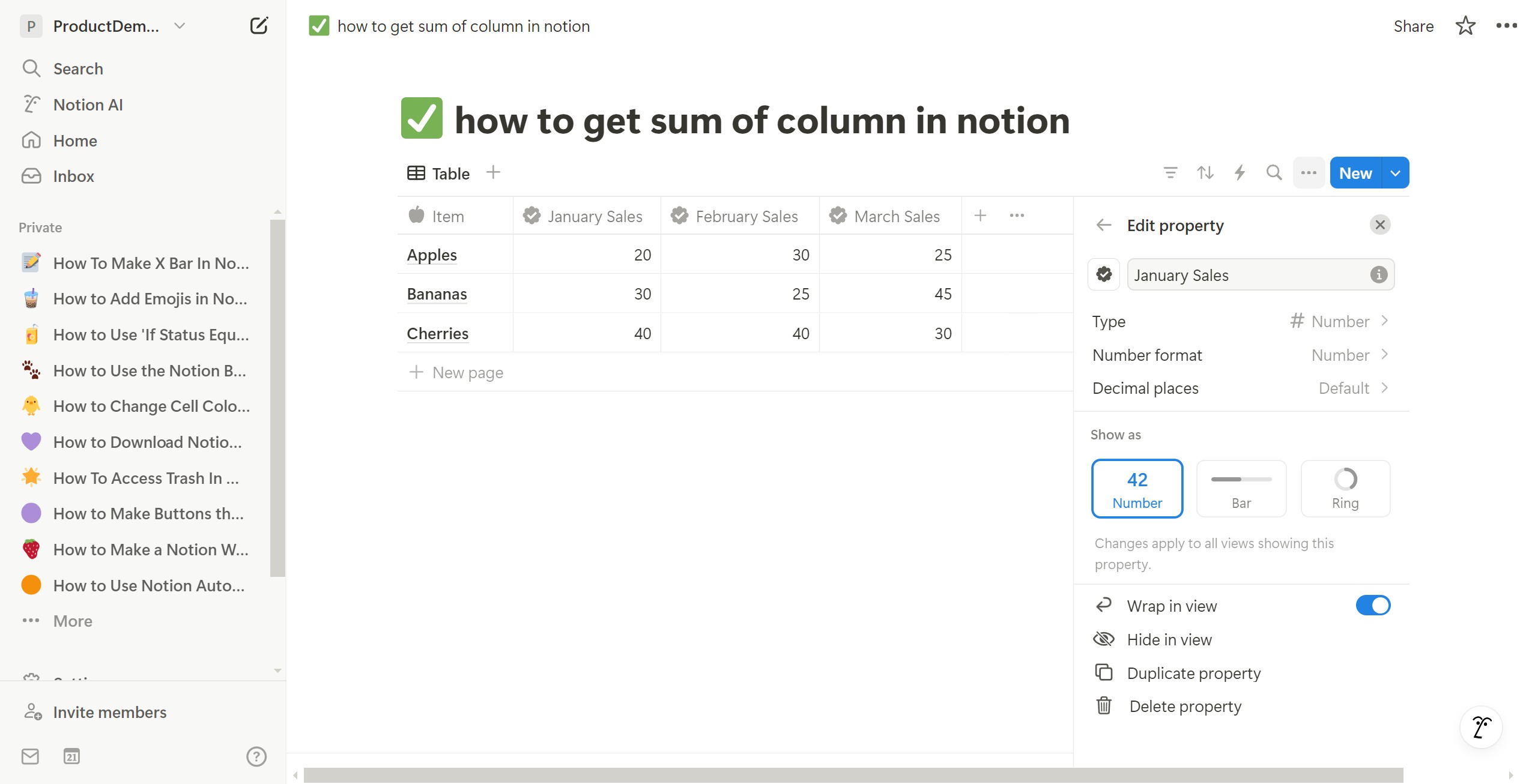Open the calendar icon at bottom

point(71,756)
